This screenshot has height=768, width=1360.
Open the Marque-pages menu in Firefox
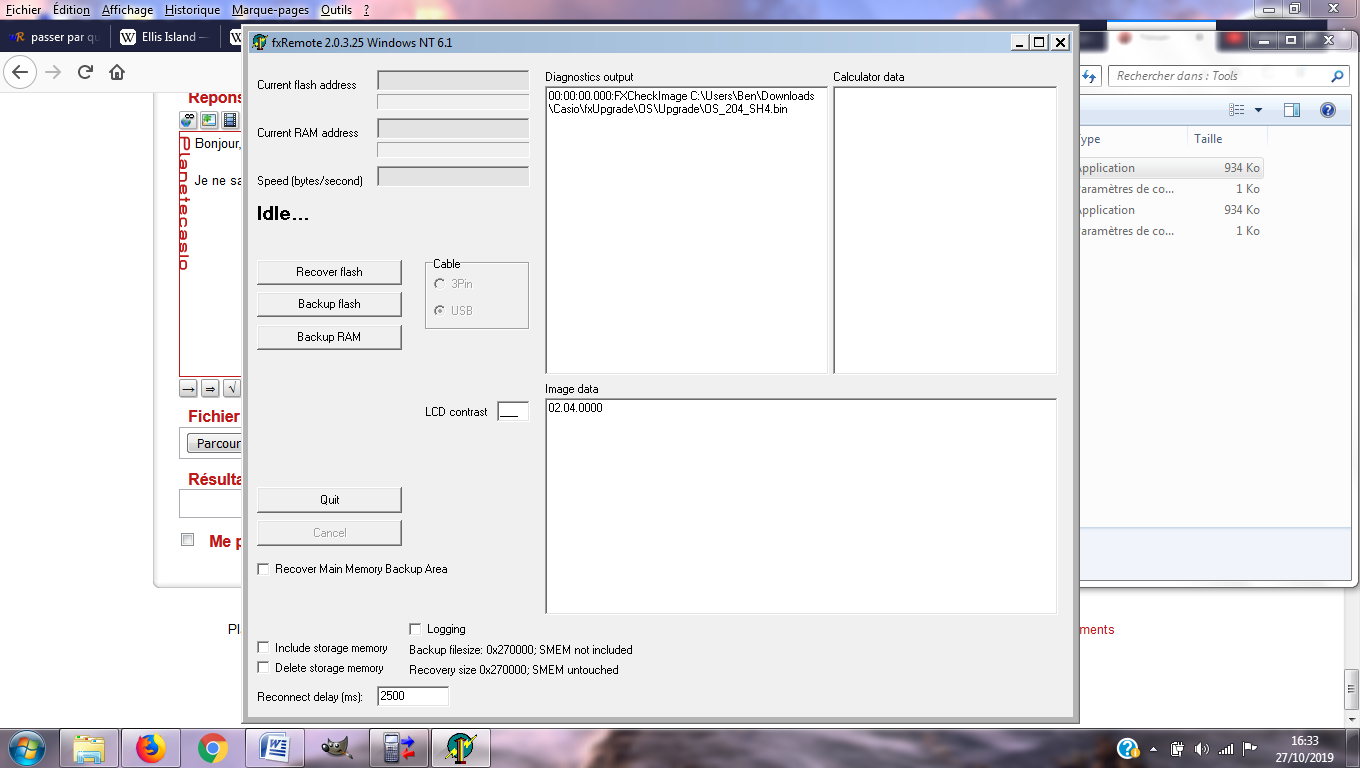coord(270,10)
